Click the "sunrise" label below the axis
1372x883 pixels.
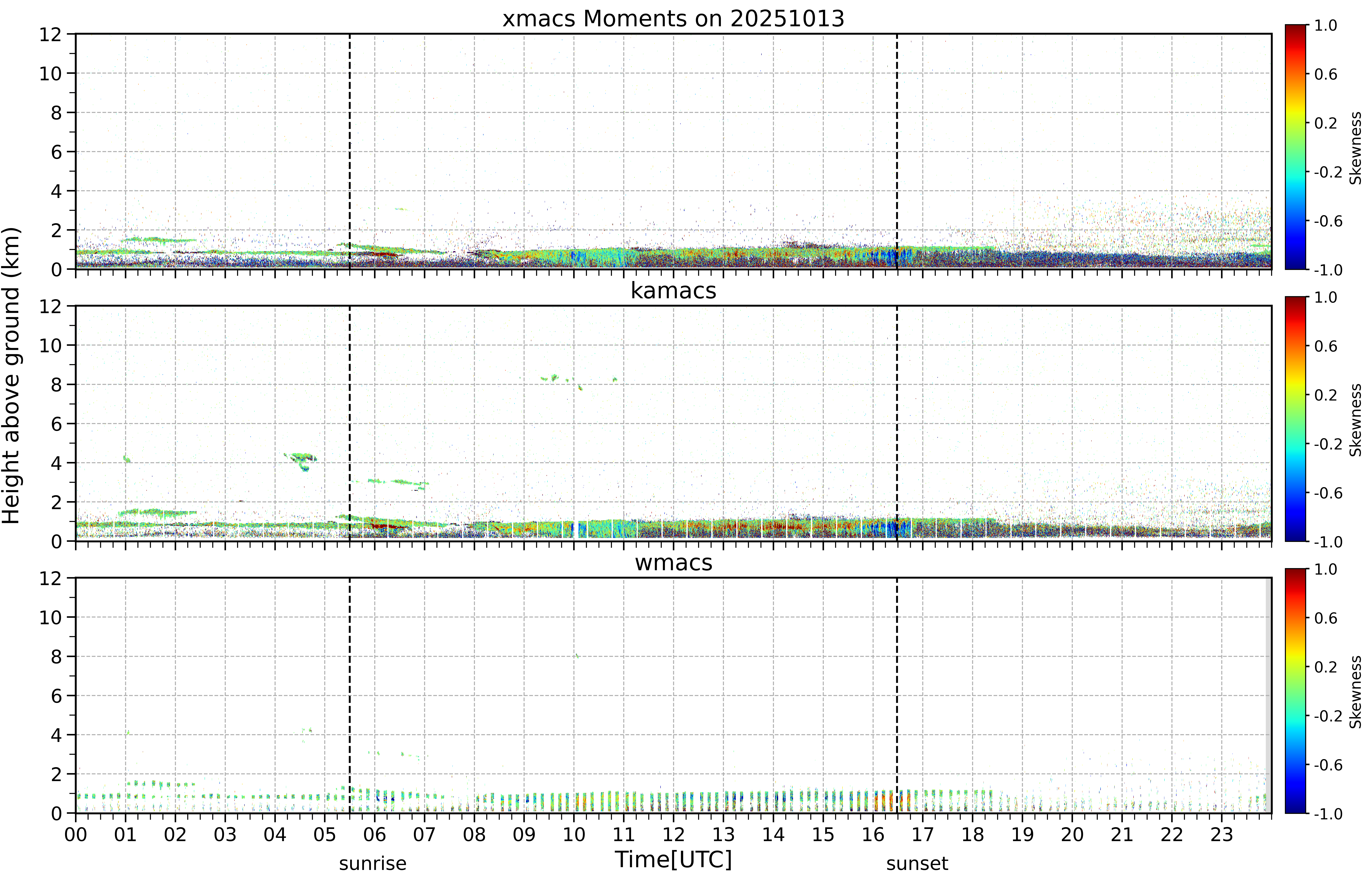tap(373, 863)
